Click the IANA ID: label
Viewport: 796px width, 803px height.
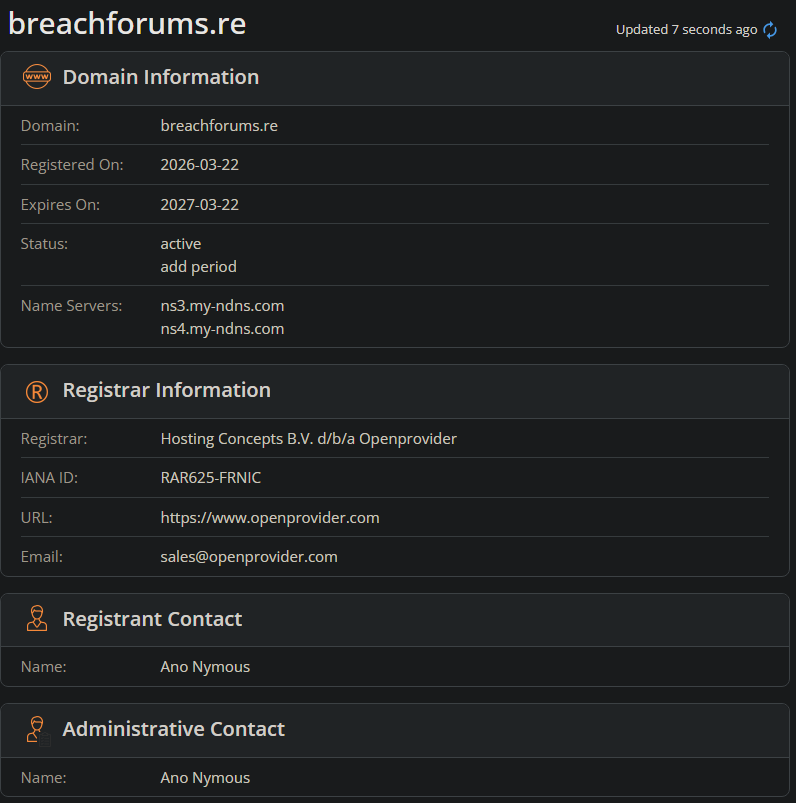[x=49, y=478]
